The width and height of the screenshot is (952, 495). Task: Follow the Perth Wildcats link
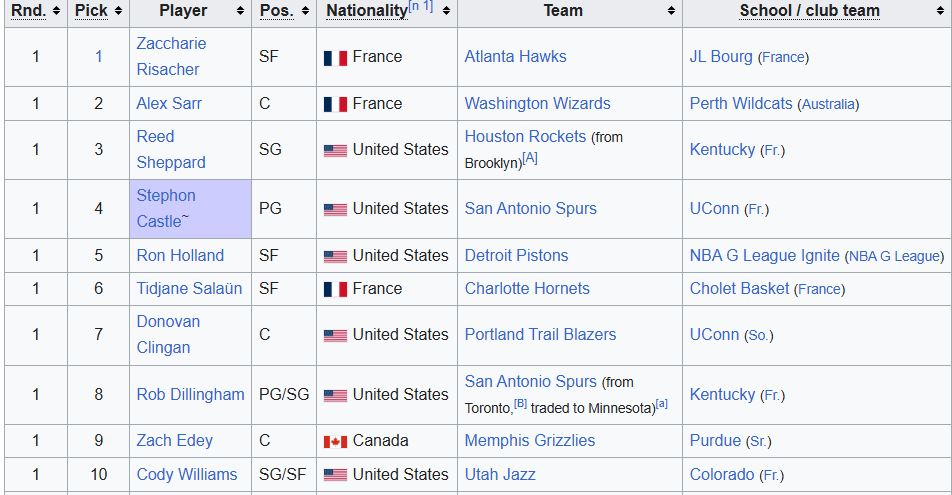tap(741, 103)
